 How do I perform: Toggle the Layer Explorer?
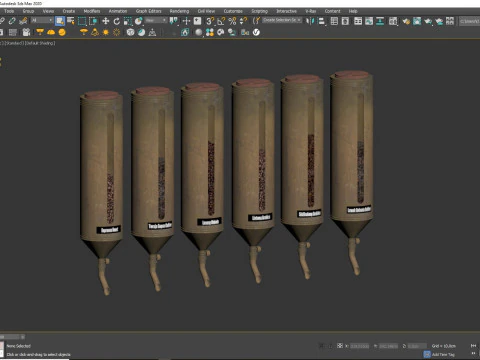pos(345,21)
